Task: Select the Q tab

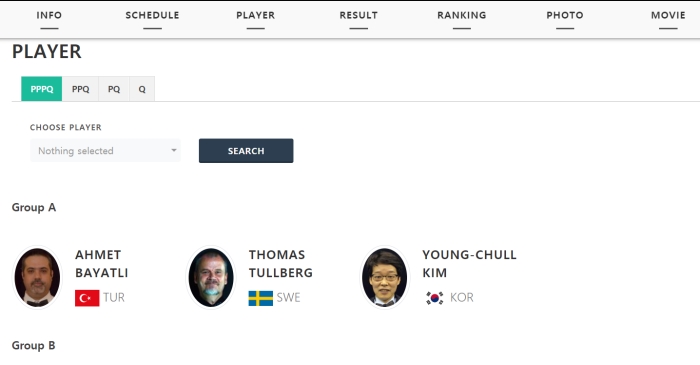Action: tap(142, 89)
